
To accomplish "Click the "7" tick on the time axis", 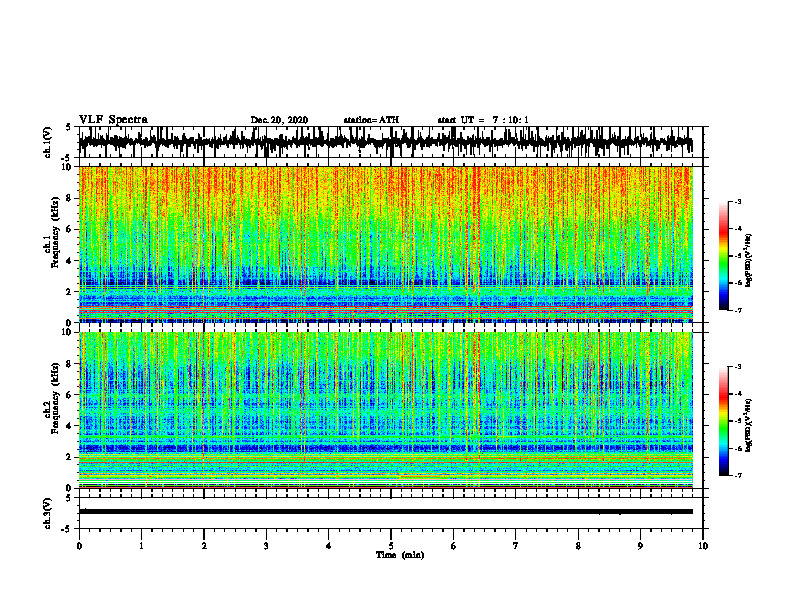I will click(516, 546).
